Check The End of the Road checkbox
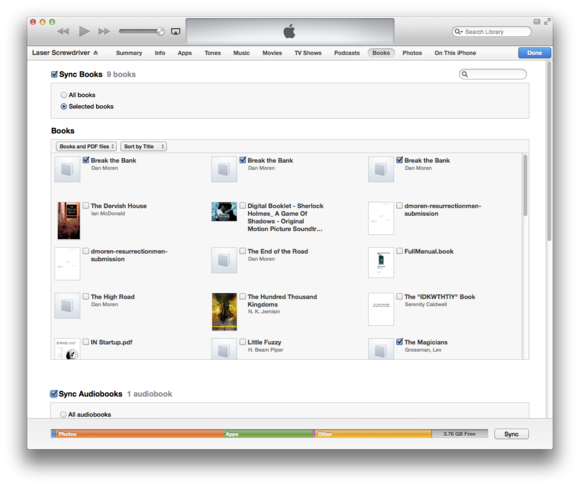The width and height of the screenshot is (580, 487). point(243,251)
